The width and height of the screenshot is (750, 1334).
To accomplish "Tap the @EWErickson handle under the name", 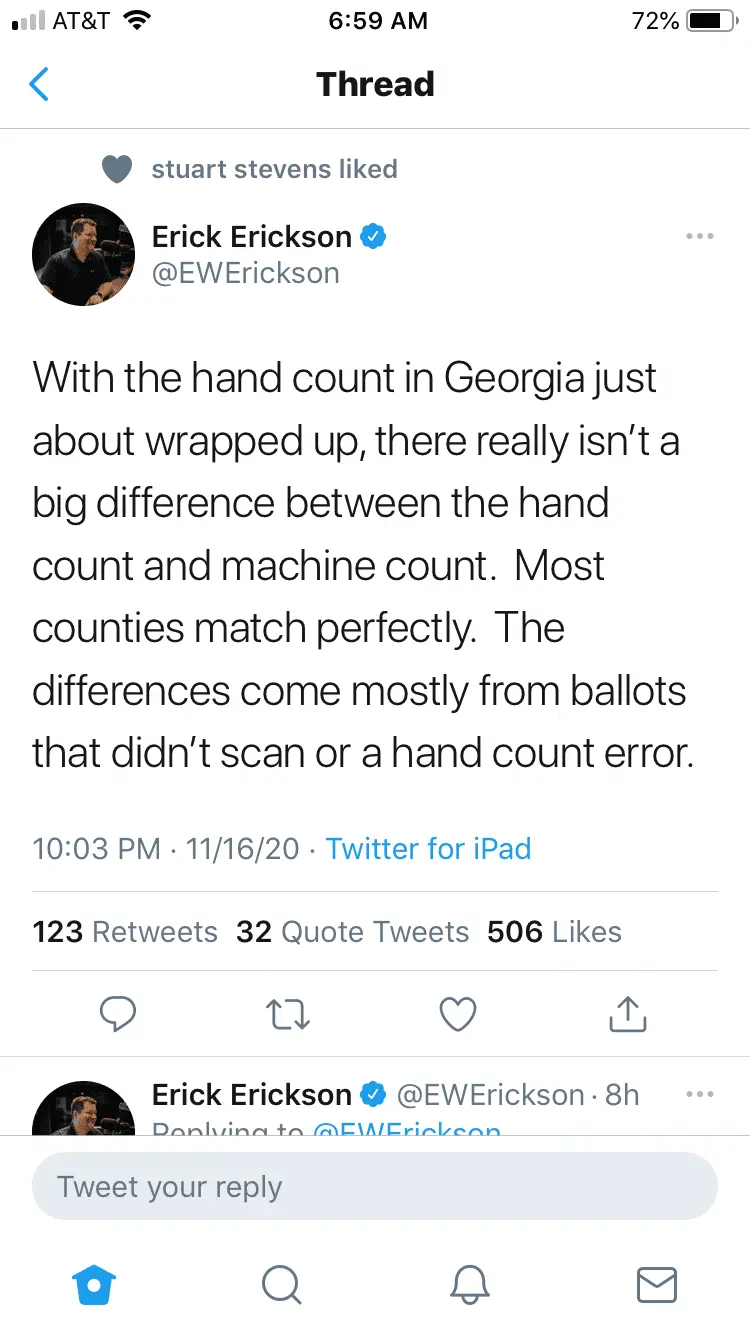I will pos(245,273).
